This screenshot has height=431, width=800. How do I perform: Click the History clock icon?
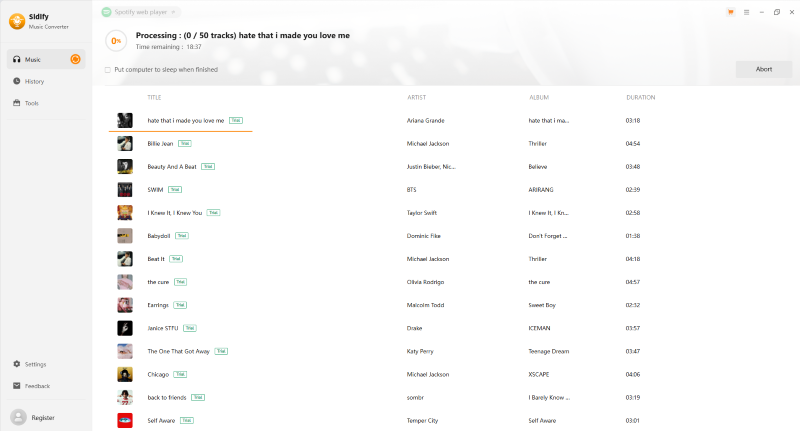[x=17, y=81]
